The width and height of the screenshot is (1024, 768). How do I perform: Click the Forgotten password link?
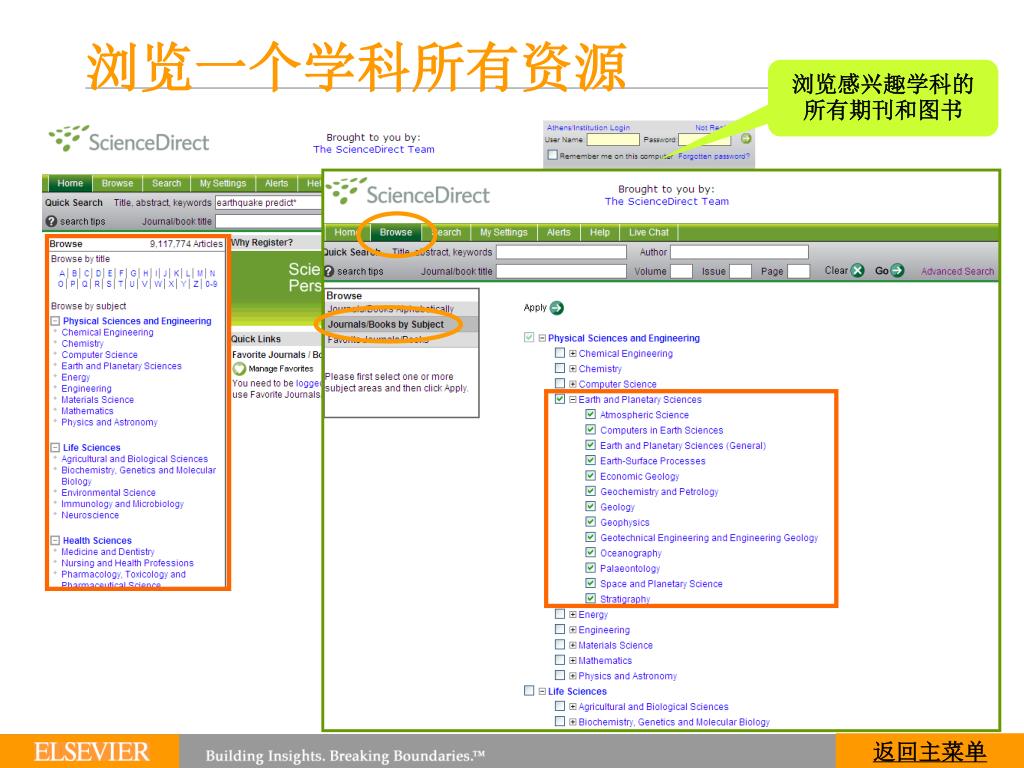tap(714, 156)
